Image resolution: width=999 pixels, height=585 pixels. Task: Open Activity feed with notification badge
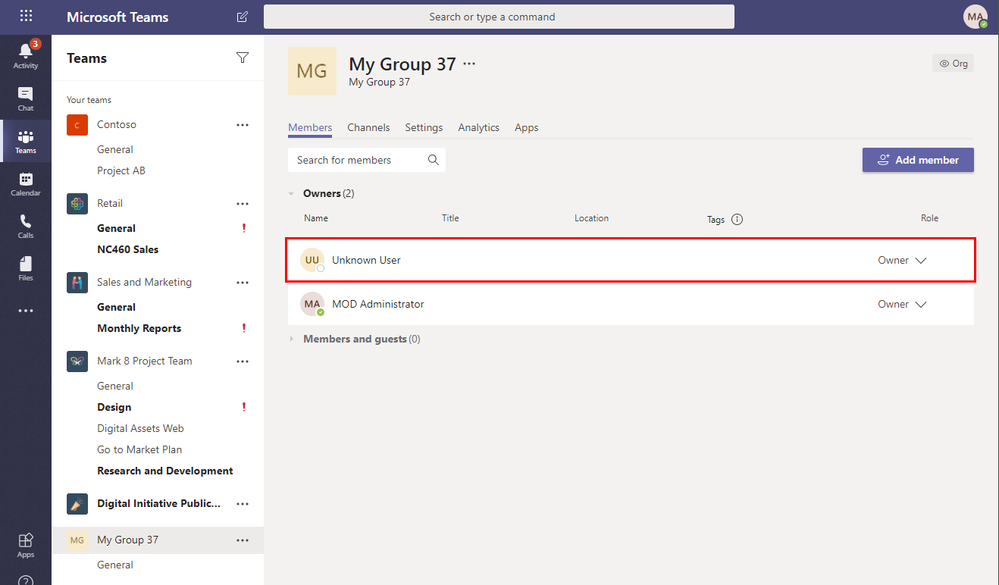(25, 55)
